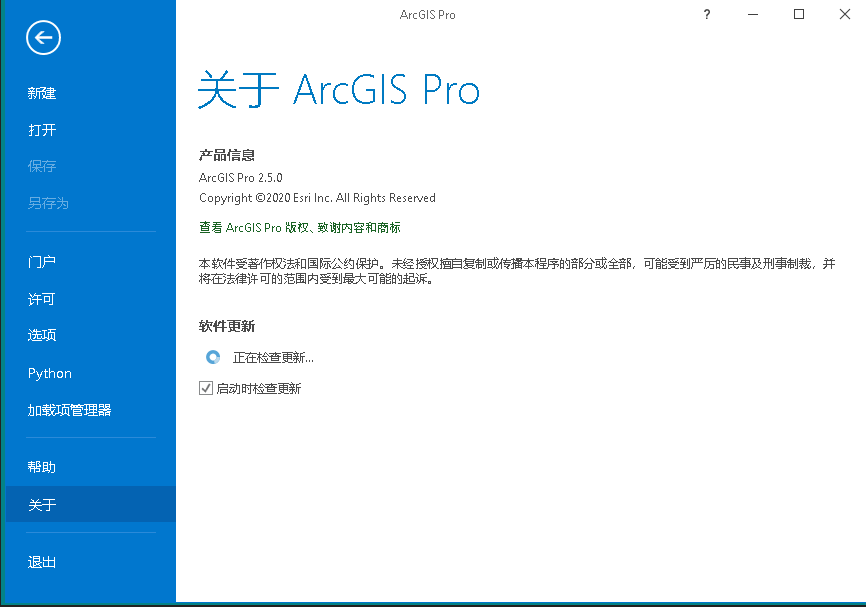
Task: Select the Python sidebar entry
Action: coord(50,373)
